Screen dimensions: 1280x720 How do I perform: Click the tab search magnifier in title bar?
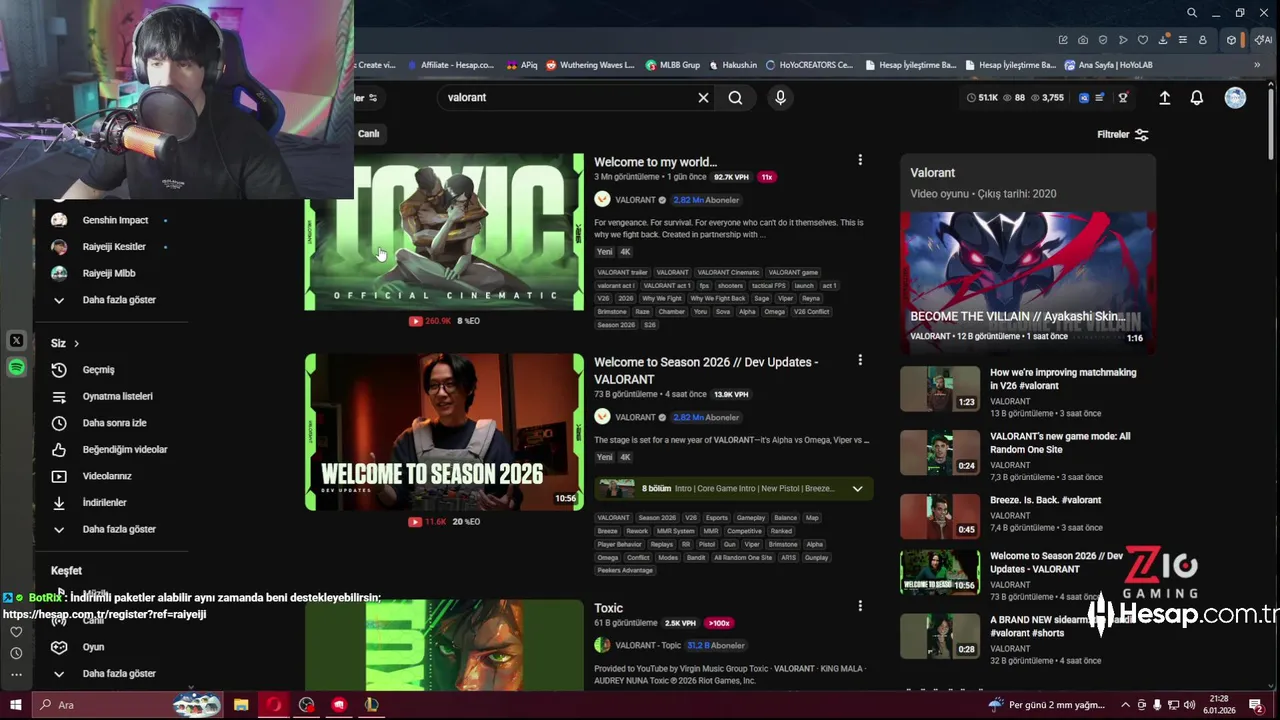[x=1192, y=13]
